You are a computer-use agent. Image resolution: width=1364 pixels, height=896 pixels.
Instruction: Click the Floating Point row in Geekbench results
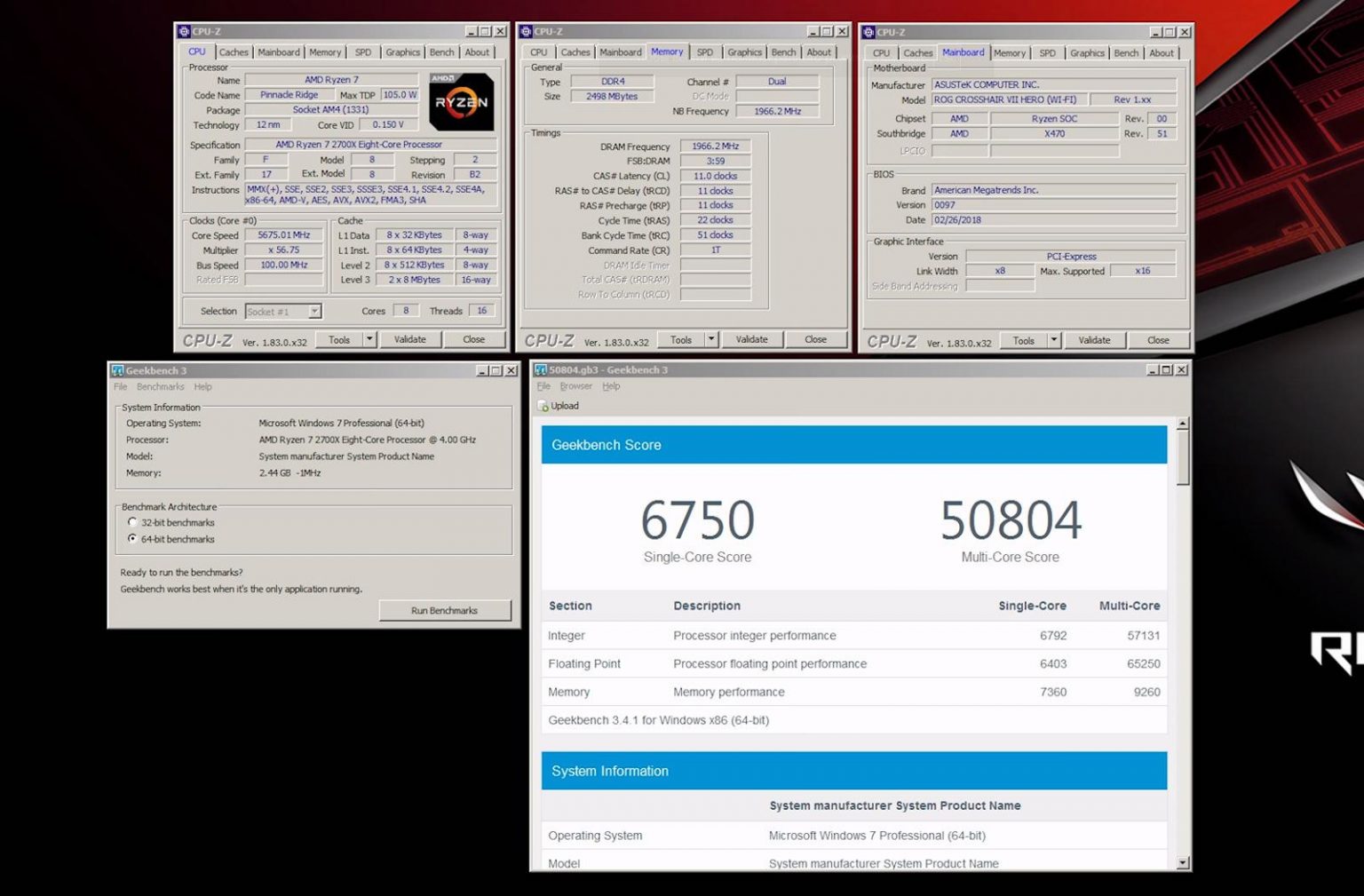(x=854, y=663)
